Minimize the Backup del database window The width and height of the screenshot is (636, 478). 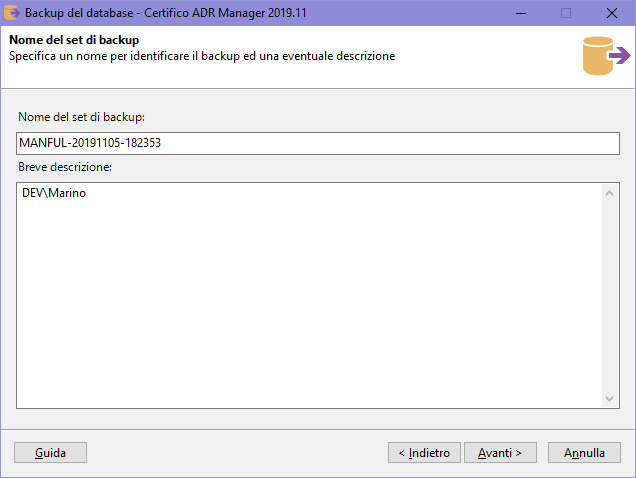[520, 13]
